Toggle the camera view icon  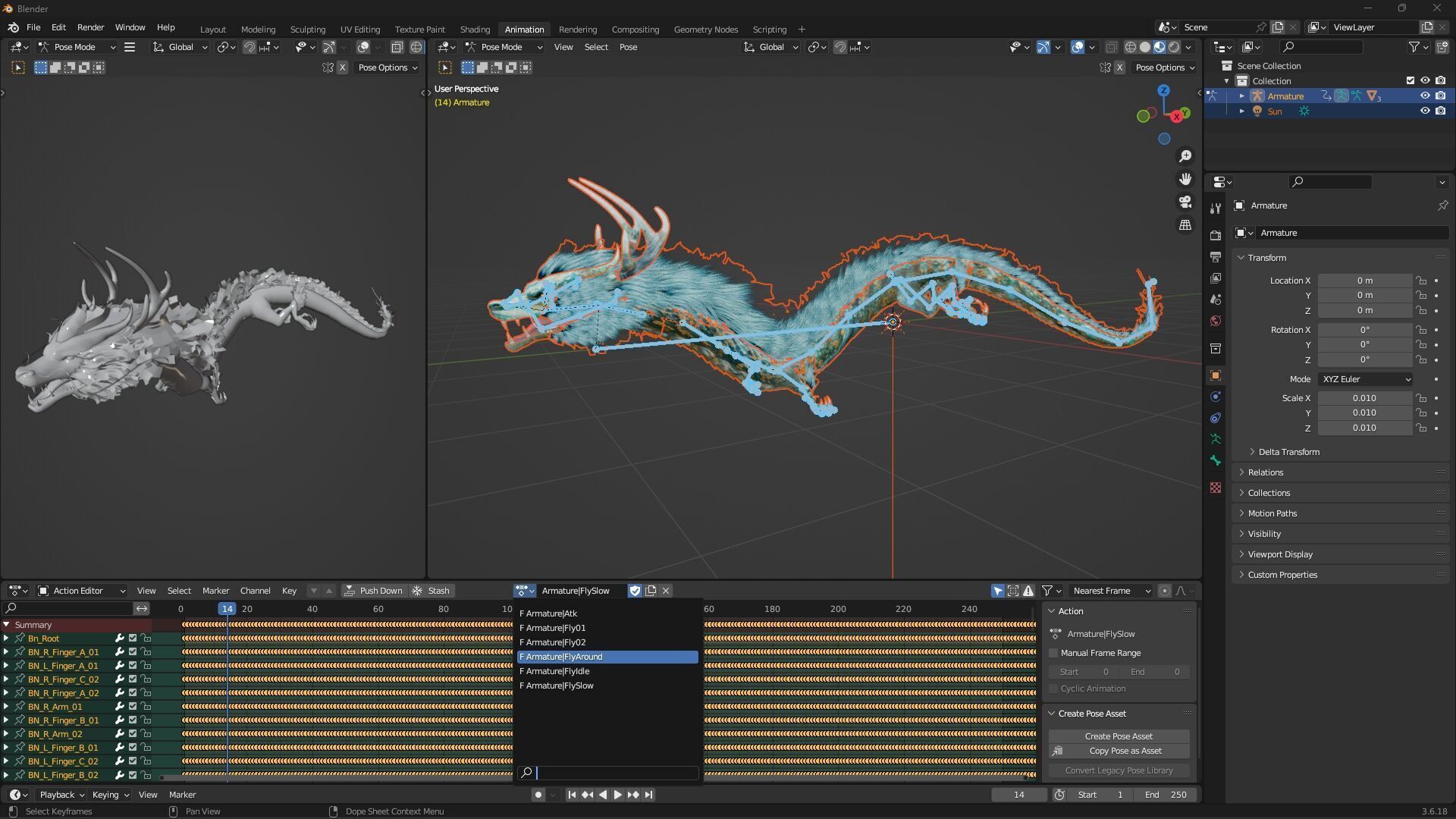(x=1185, y=202)
